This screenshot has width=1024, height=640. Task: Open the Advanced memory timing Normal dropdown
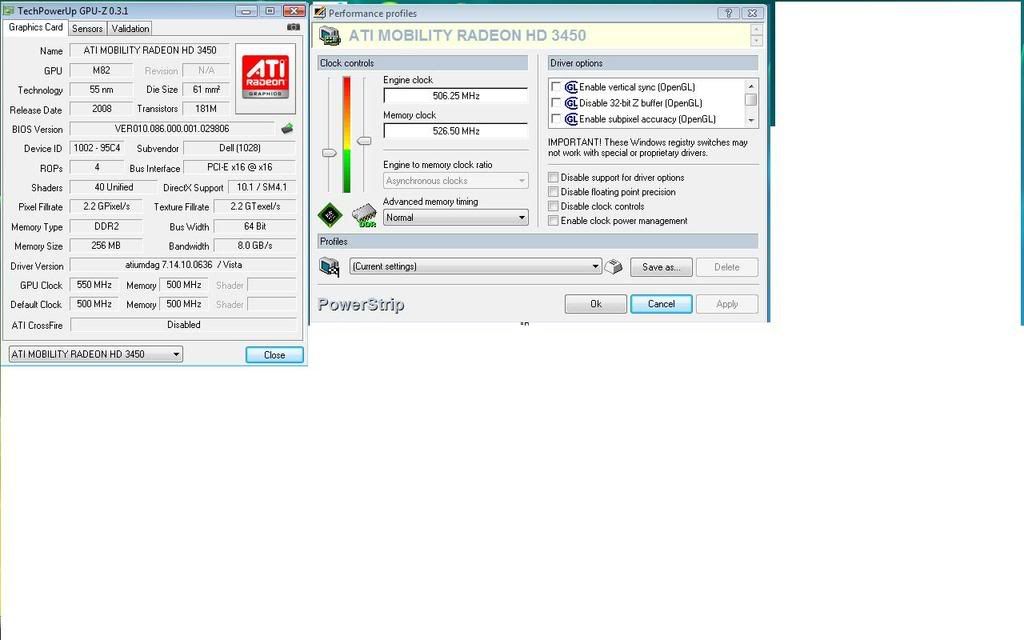tap(455, 217)
